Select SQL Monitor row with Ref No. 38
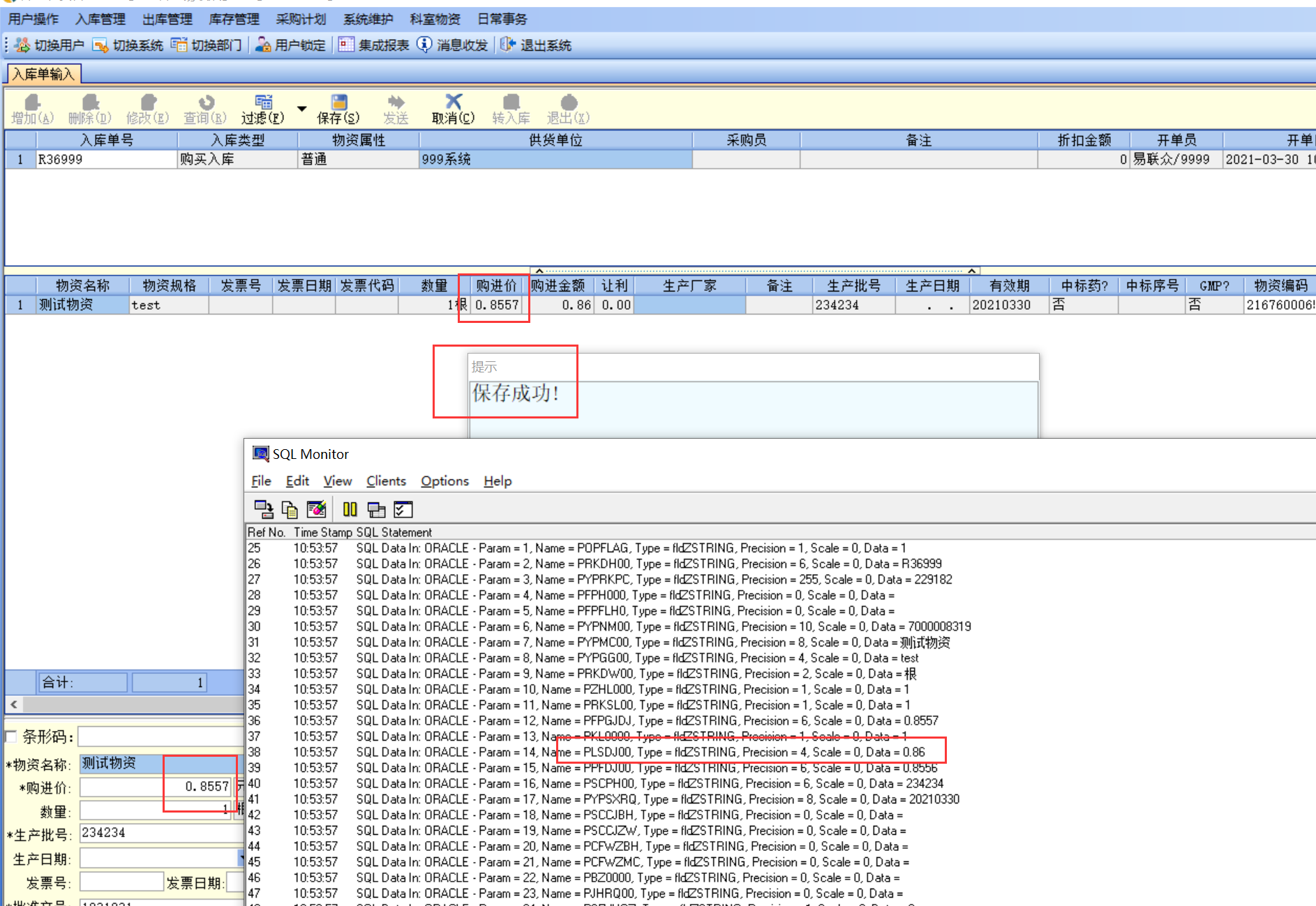 click(x=780, y=752)
